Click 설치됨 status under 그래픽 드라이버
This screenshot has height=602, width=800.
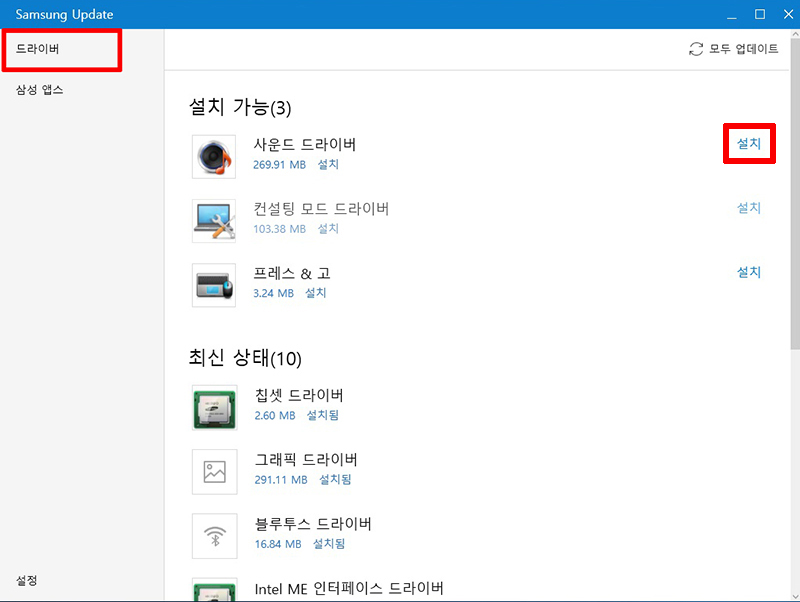click(335, 480)
